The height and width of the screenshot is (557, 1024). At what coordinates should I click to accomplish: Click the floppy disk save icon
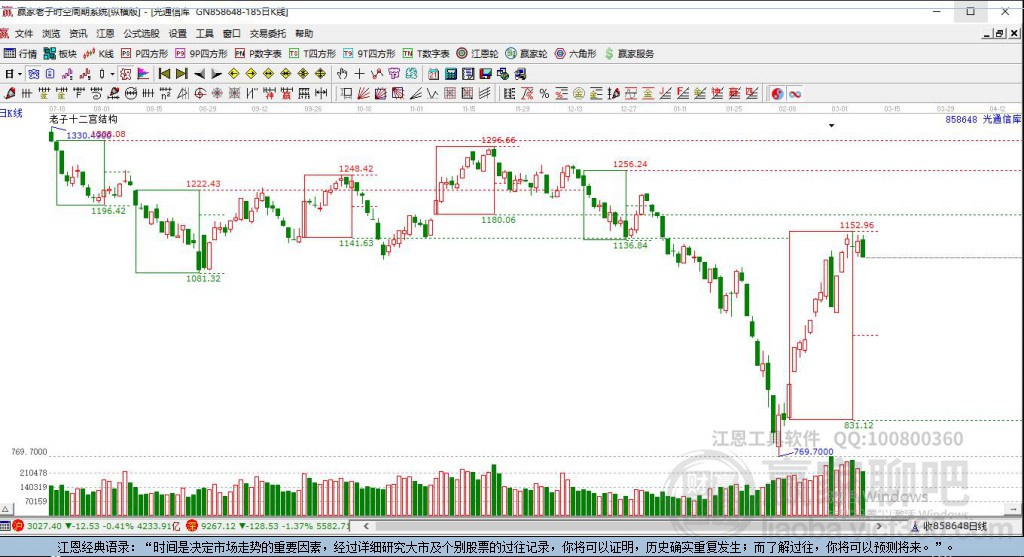[485, 74]
